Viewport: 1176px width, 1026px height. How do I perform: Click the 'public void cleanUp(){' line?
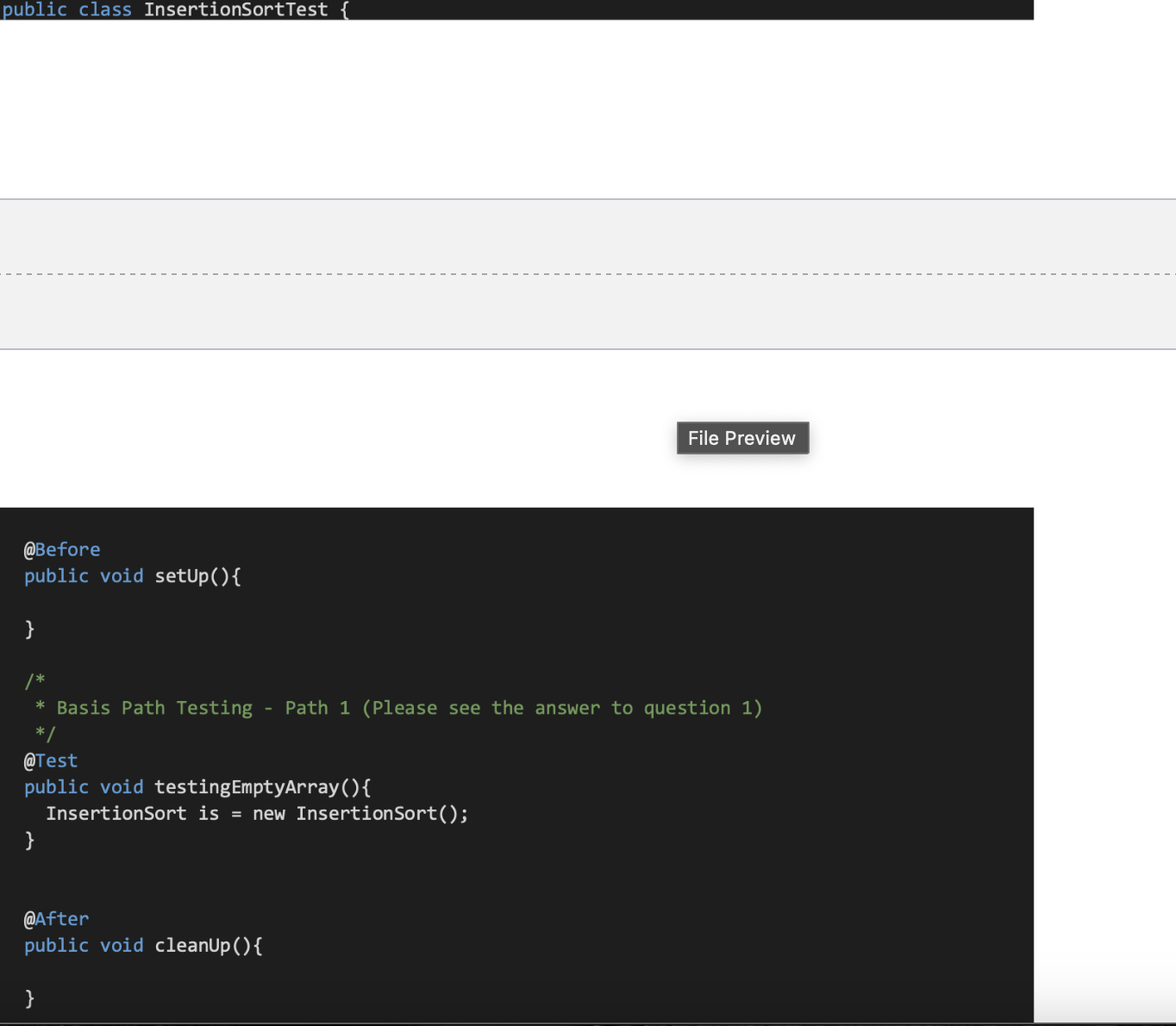click(x=143, y=946)
